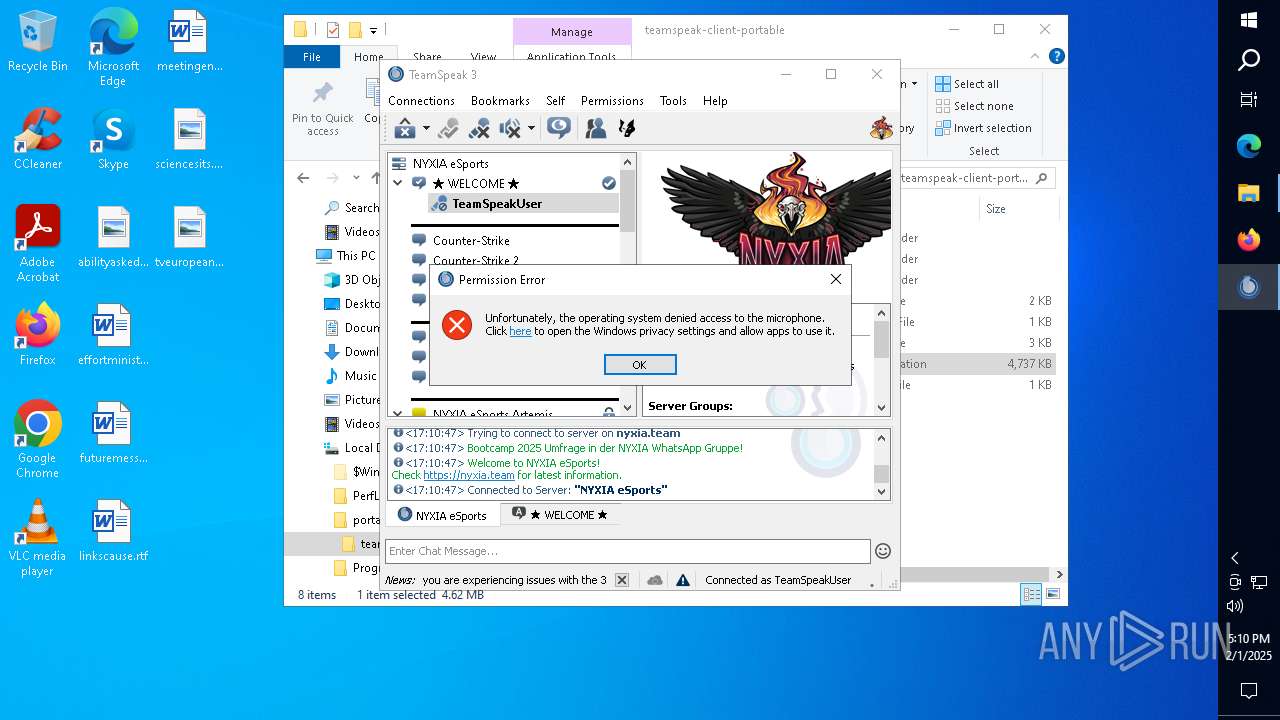Collapse the Explorer ribbon chevron
Viewport: 1280px width, 720px height.
tap(1037, 57)
